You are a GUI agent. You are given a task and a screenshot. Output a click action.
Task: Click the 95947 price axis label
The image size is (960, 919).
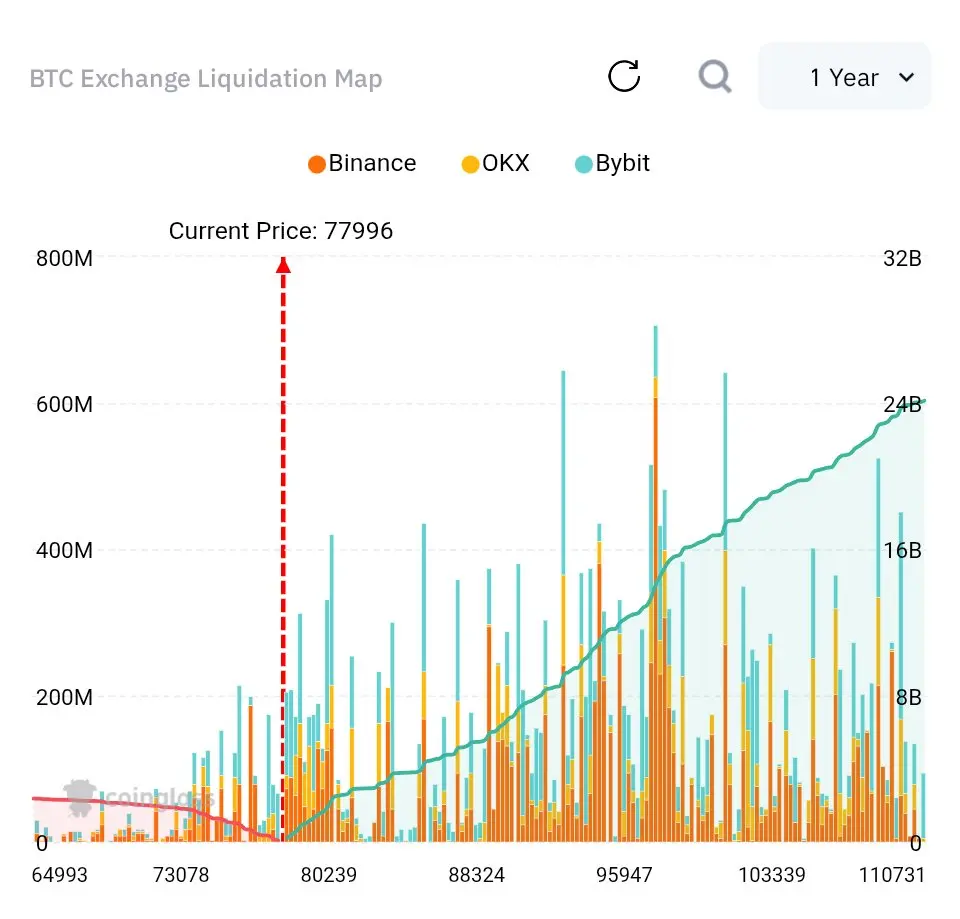click(x=624, y=875)
